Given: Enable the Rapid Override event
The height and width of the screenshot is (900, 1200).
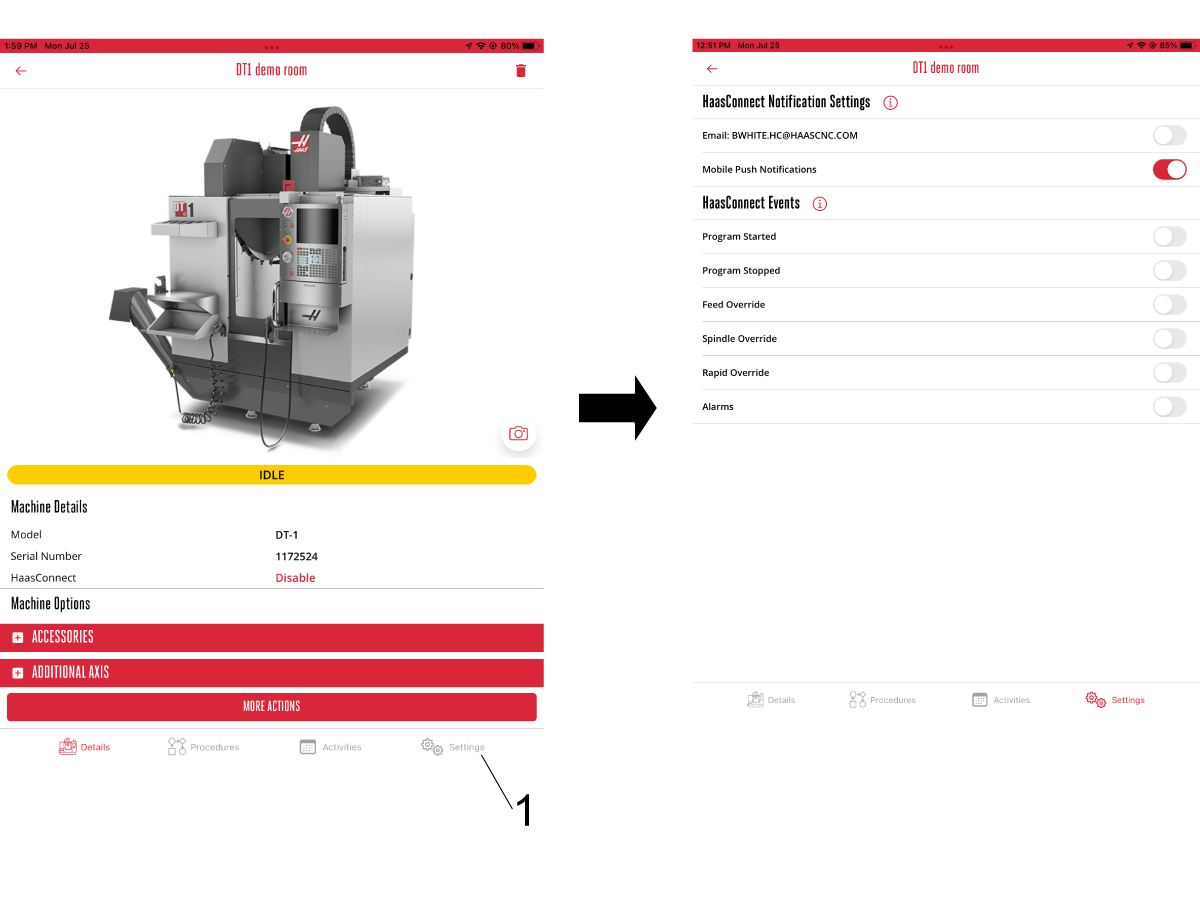Looking at the screenshot, I should click(1169, 373).
